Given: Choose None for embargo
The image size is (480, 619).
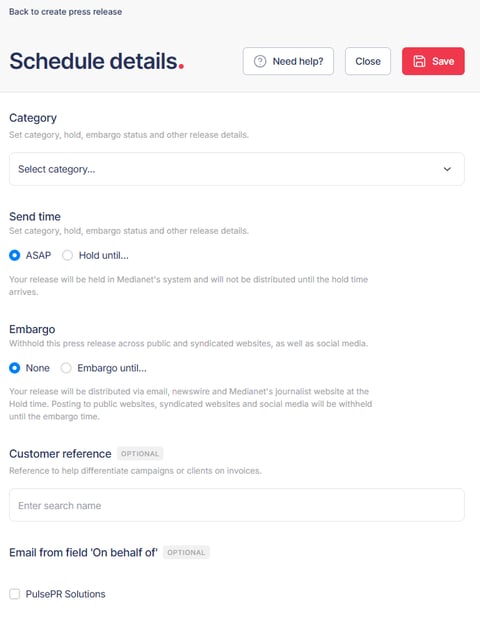Looking at the screenshot, I should pyautogui.click(x=15, y=368).
